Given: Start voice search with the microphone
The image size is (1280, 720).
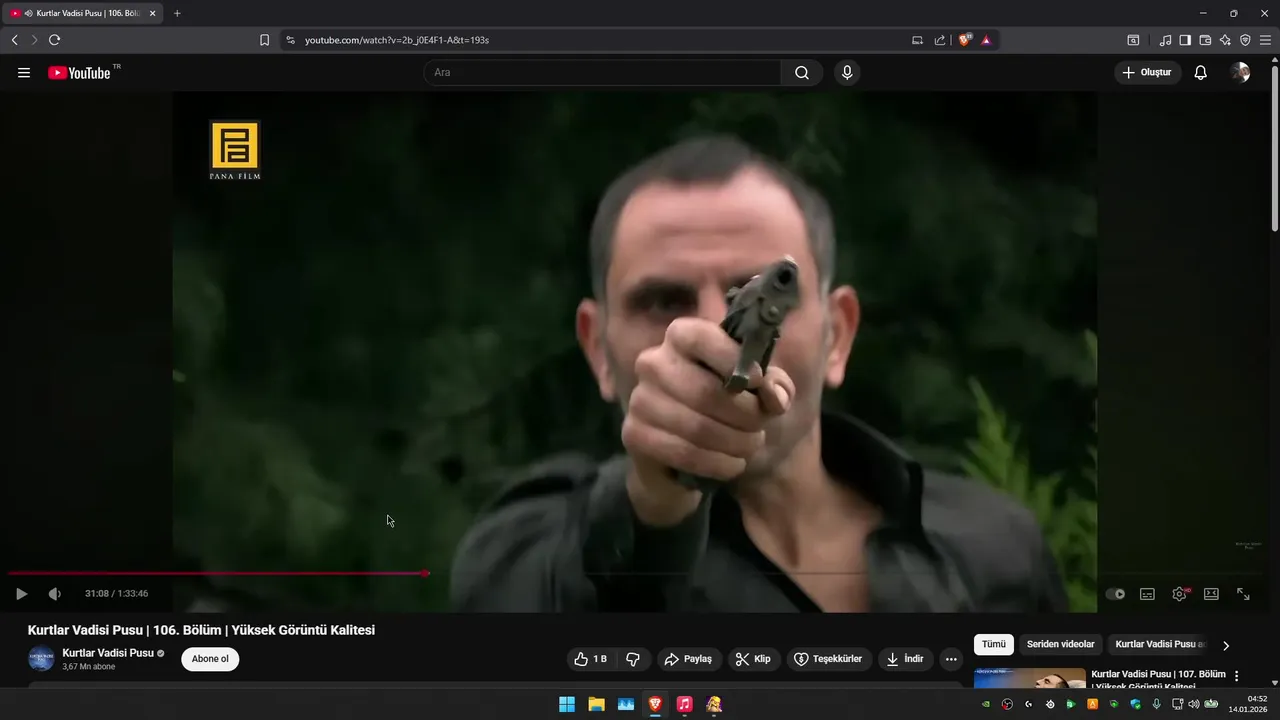Looking at the screenshot, I should click(847, 73).
